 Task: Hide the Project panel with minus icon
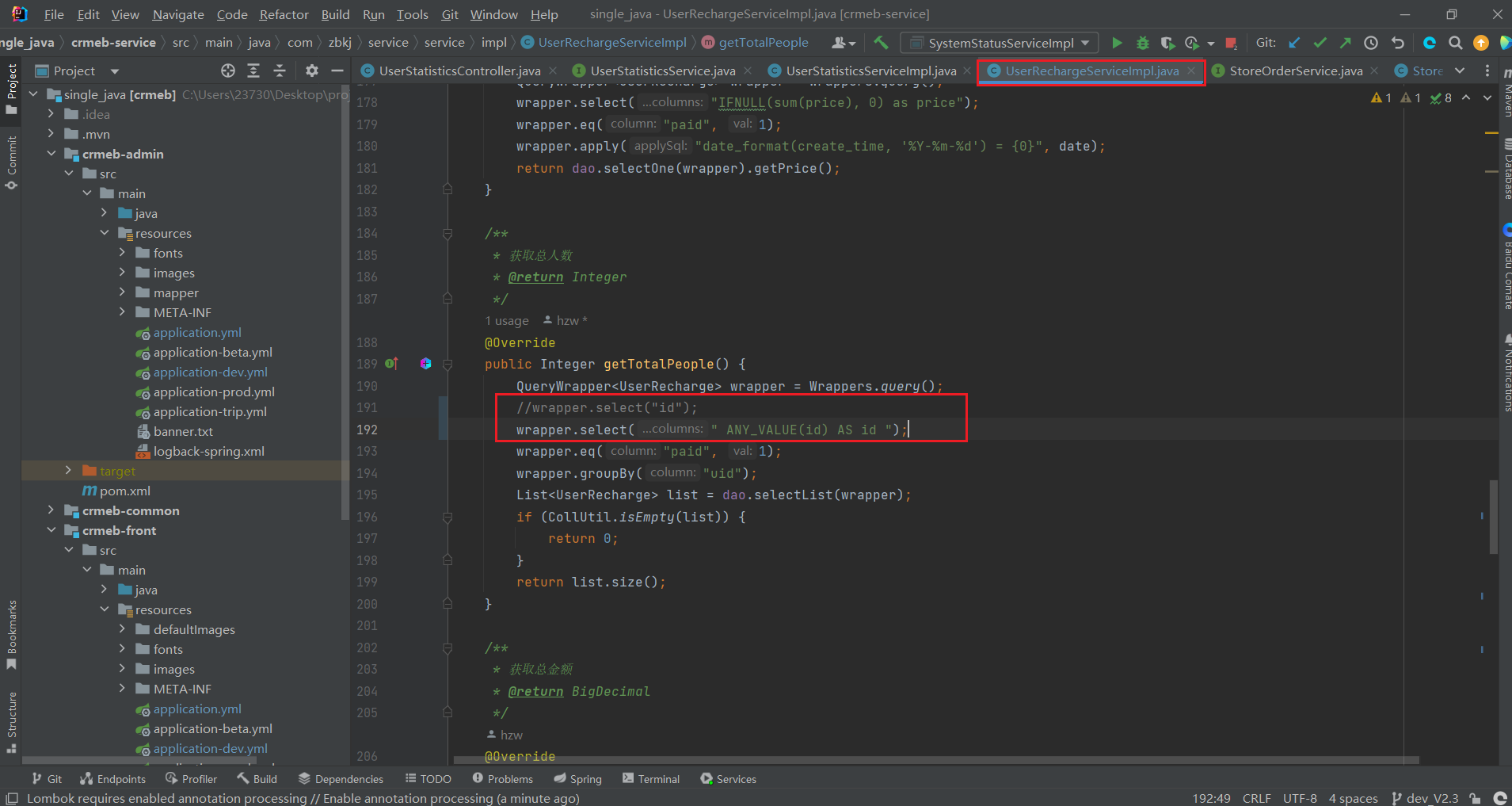pos(337,71)
